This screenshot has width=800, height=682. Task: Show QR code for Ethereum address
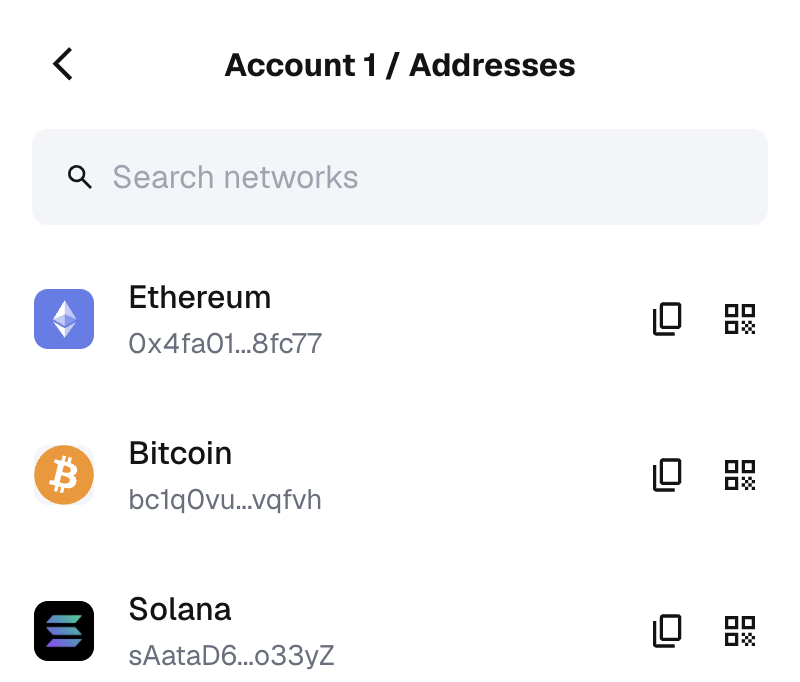click(740, 319)
